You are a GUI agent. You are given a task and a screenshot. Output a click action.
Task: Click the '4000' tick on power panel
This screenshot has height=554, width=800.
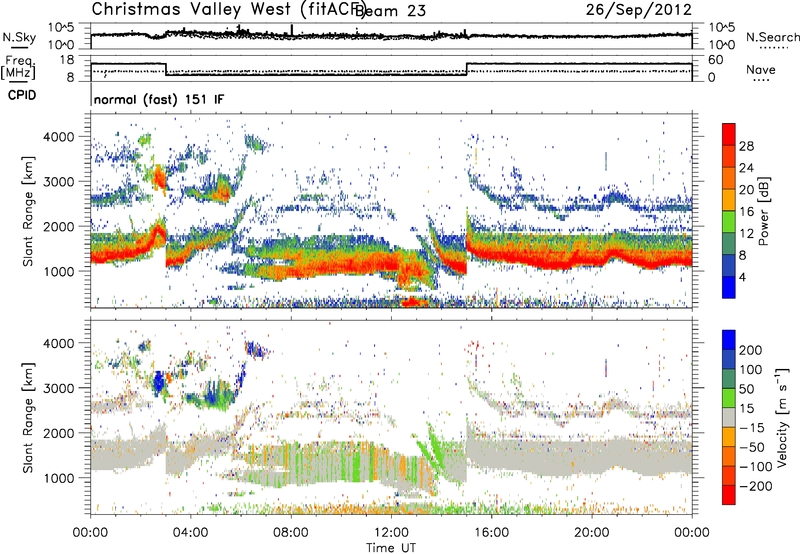coord(58,137)
